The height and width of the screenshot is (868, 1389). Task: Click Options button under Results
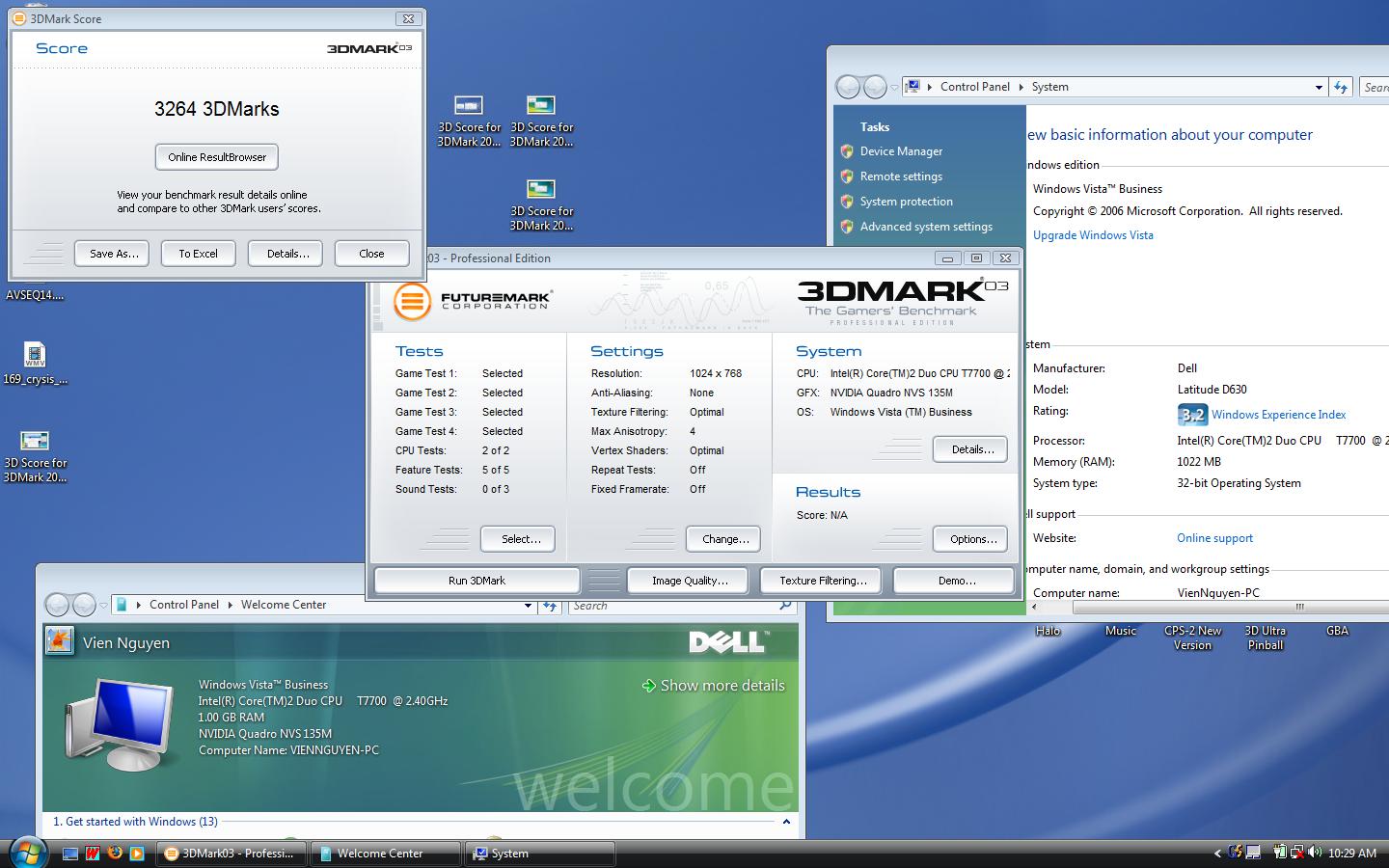[x=972, y=539]
